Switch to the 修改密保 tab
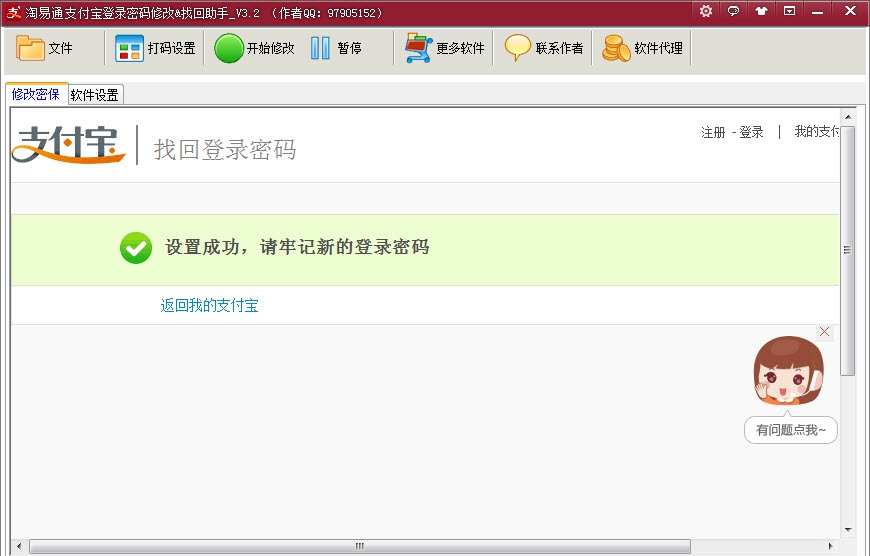870x556 pixels. (x=36, y=94)
